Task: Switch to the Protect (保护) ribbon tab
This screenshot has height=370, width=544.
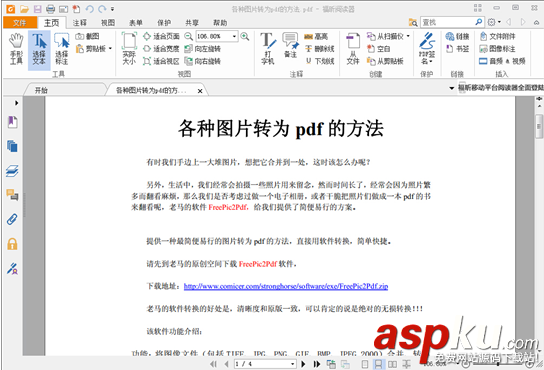Action: pyautogui.click(x=164, y=23)
